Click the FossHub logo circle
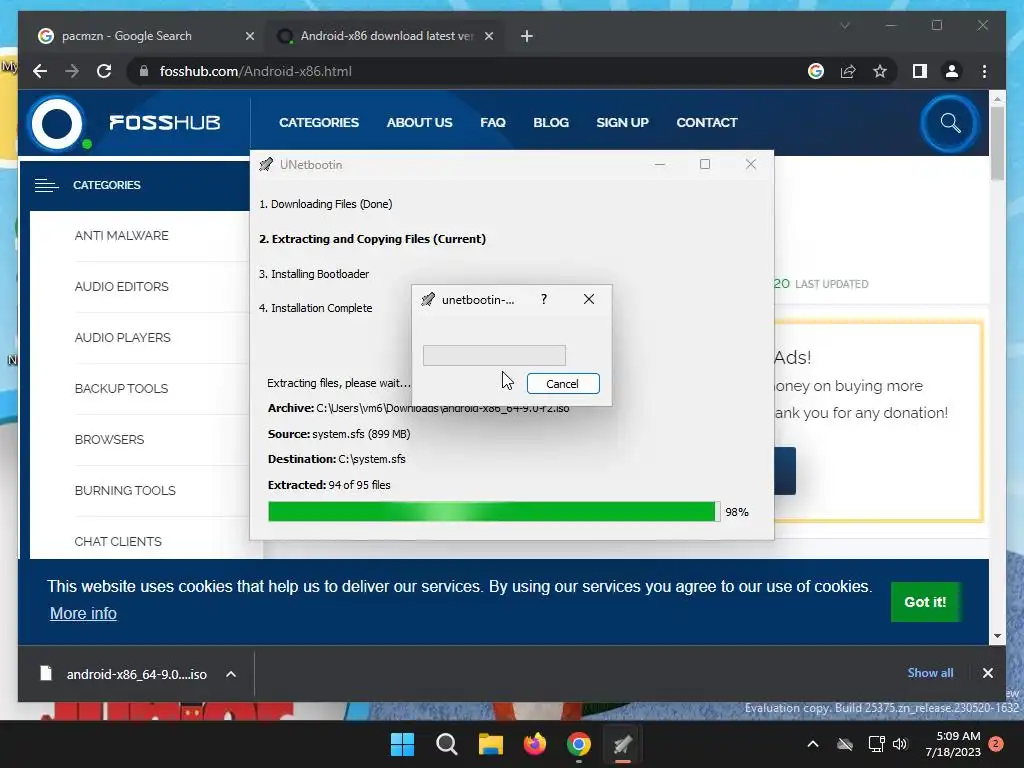The width and height of the screenshot is (1024, 768). click(x=57, y=123)
